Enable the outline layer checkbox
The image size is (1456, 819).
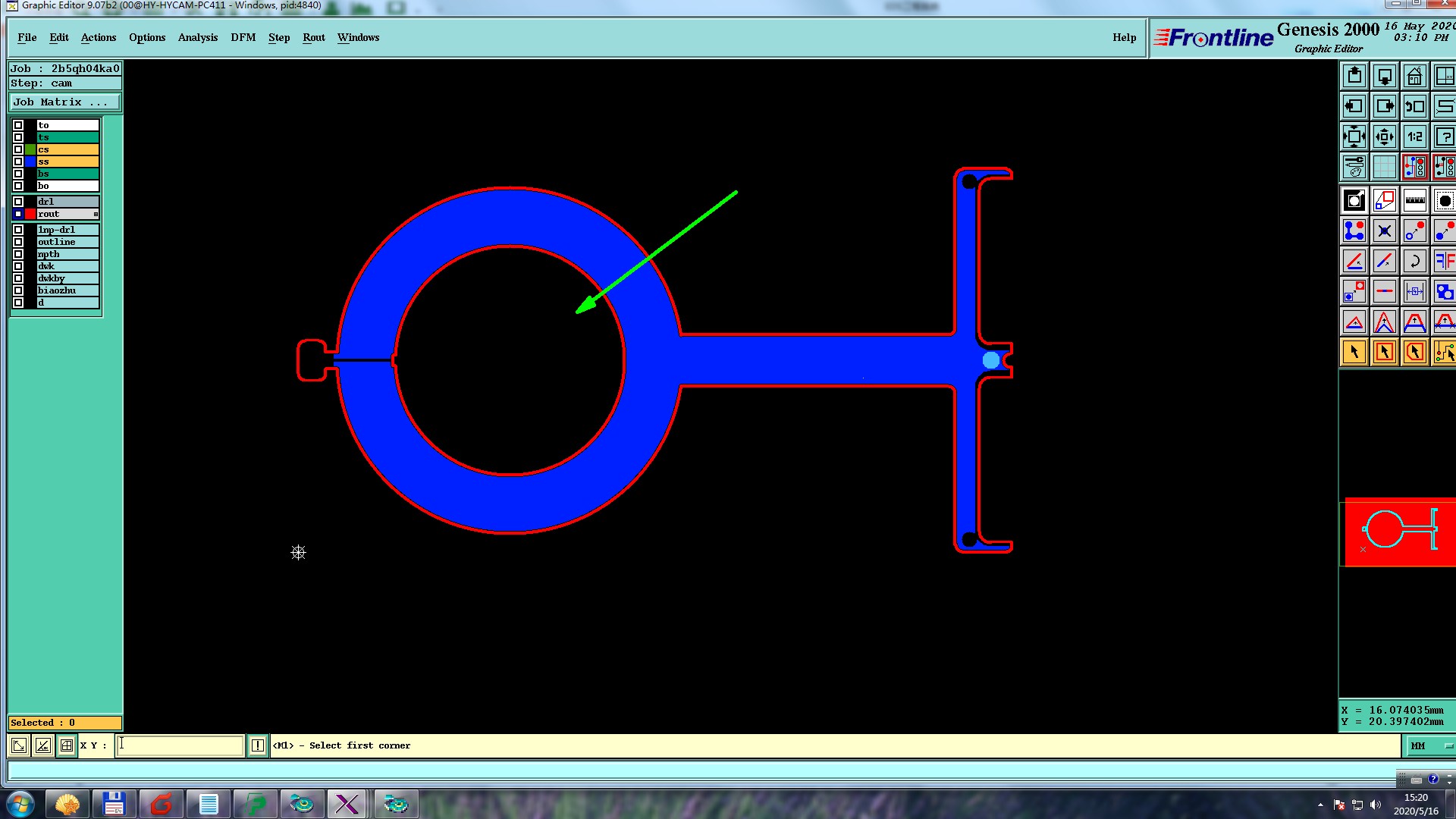tap(18, 242)
